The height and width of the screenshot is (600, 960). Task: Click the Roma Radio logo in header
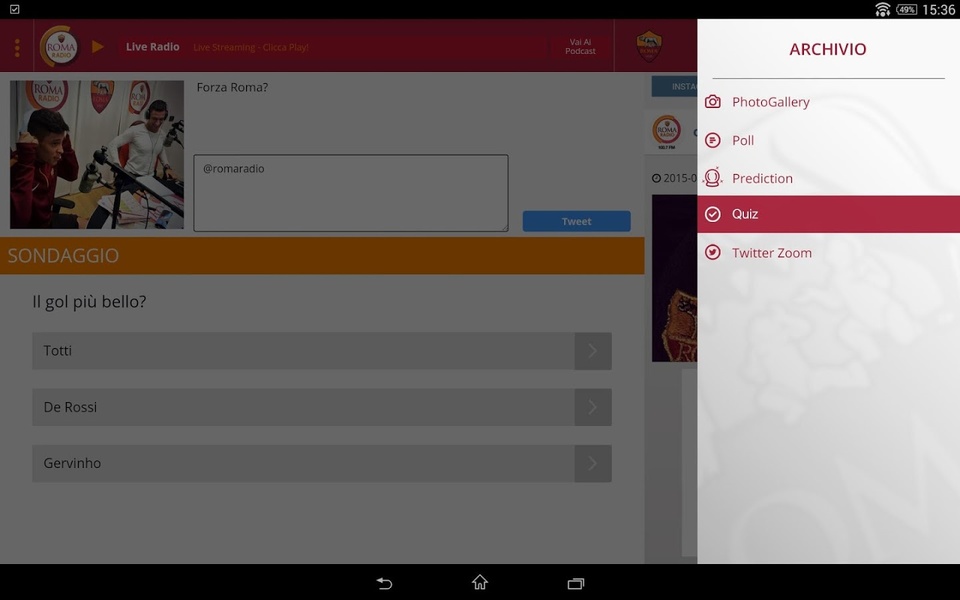tap(60, 46)
